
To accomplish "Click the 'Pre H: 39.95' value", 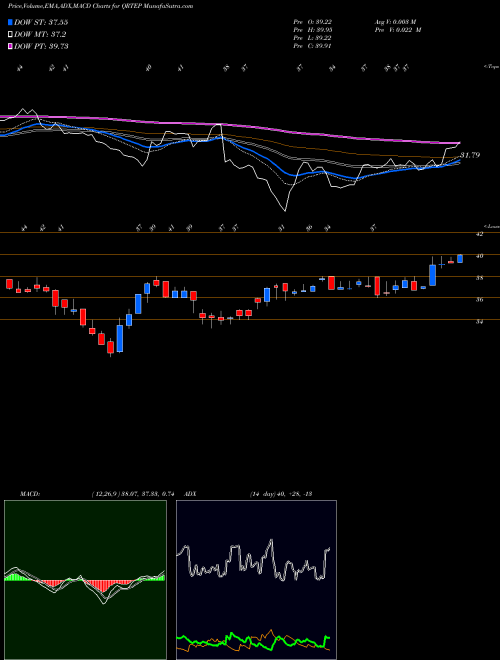I will coord(312,30).
